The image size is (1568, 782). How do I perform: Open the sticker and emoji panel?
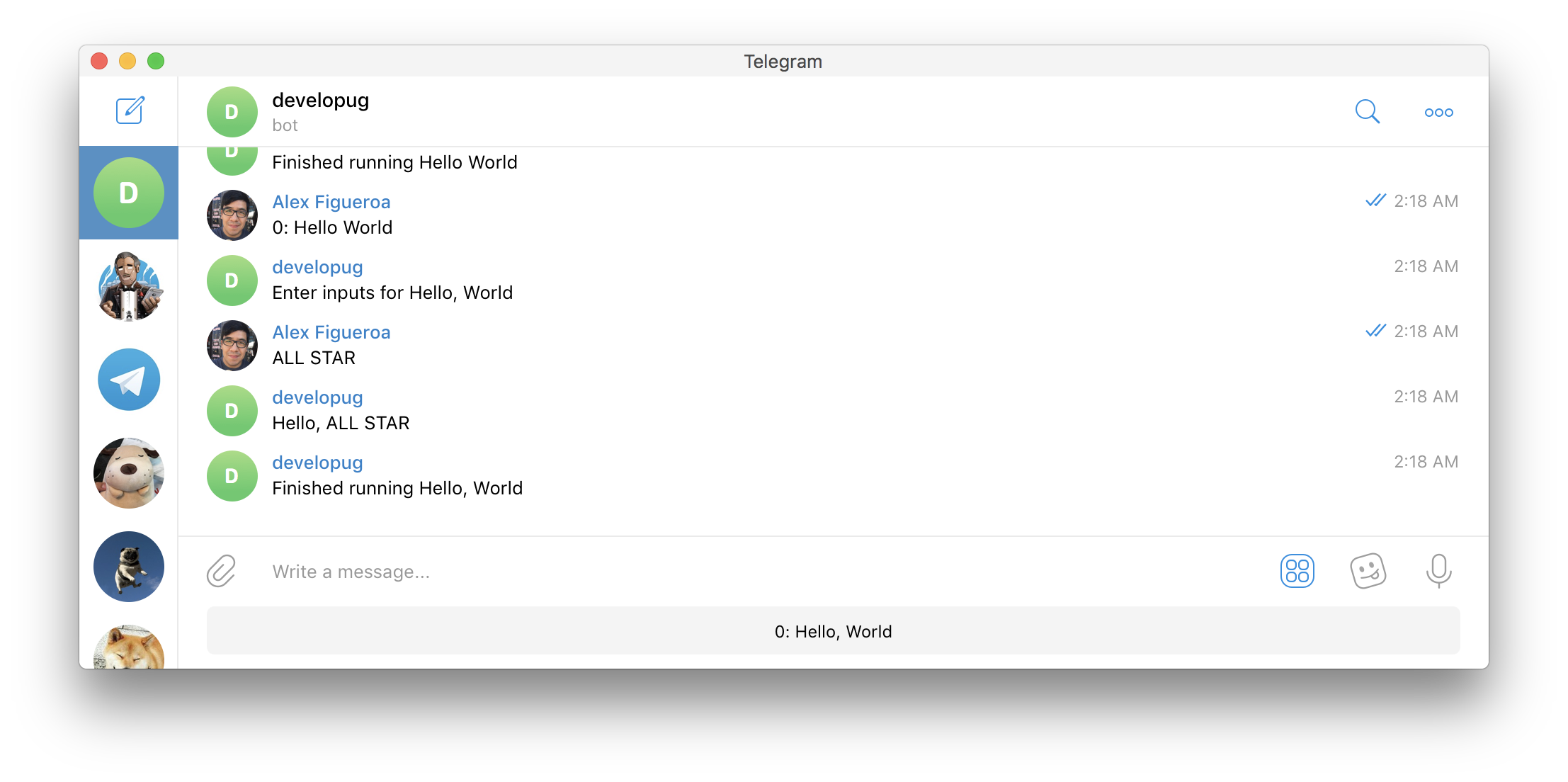(1368, 571)
